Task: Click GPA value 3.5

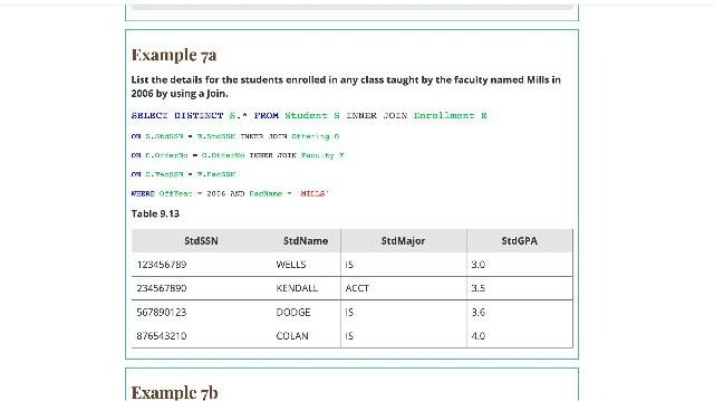Action: [x=478, y=288]
